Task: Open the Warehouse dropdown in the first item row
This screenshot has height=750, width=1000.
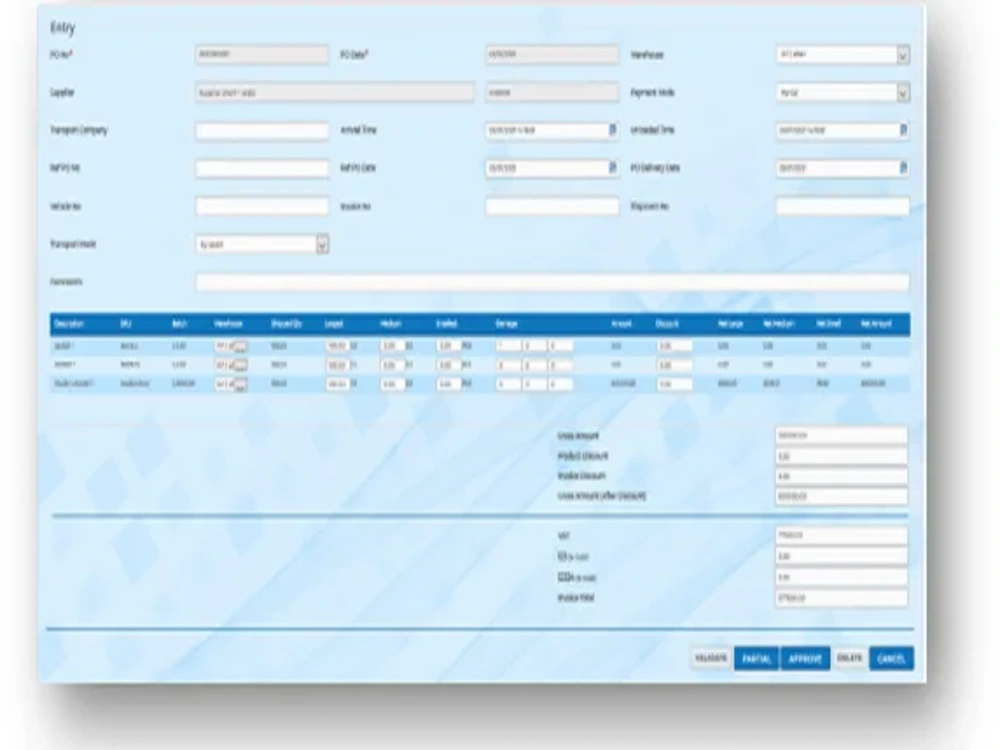Action: [240, 346]
